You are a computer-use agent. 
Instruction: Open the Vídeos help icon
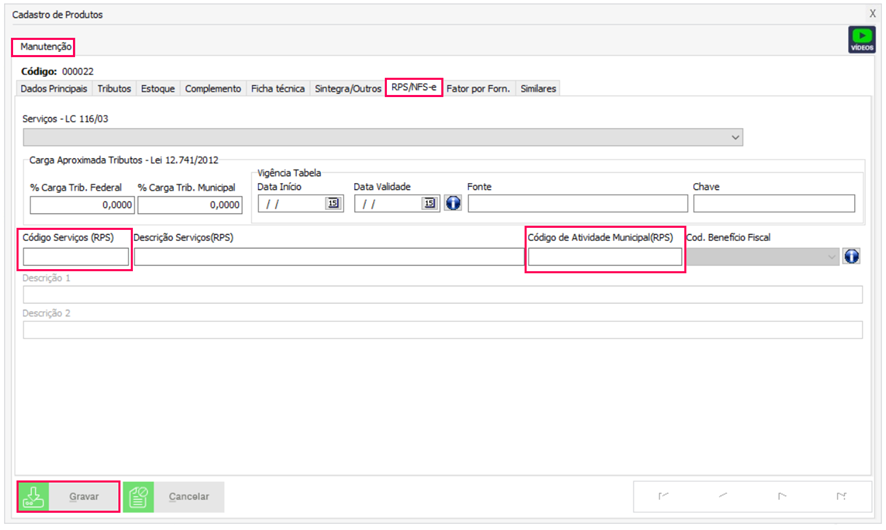(x=861, y=39)
